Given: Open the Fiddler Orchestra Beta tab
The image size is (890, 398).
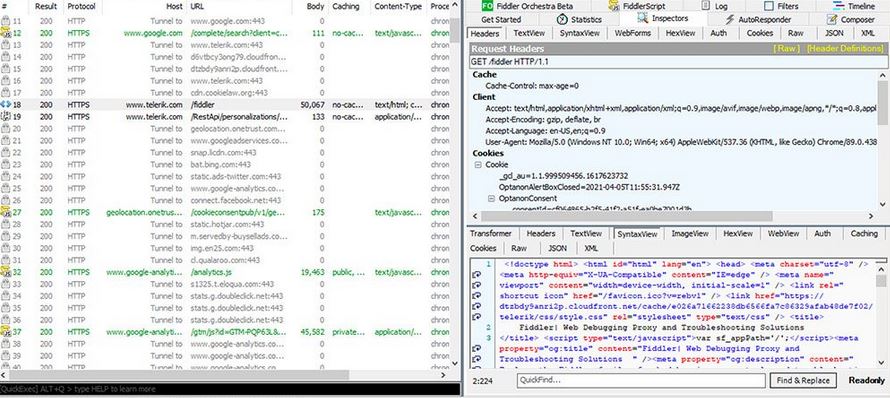Looking at the screenshot, I should tap(527, 6).
